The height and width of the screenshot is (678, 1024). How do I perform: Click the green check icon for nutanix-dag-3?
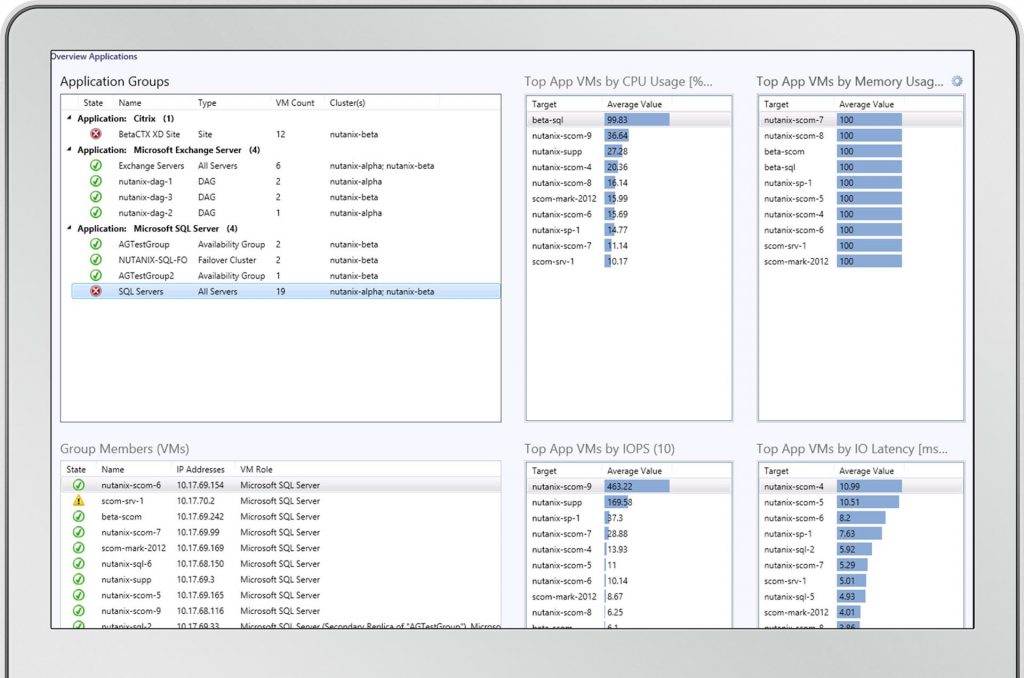coord(96,197)
